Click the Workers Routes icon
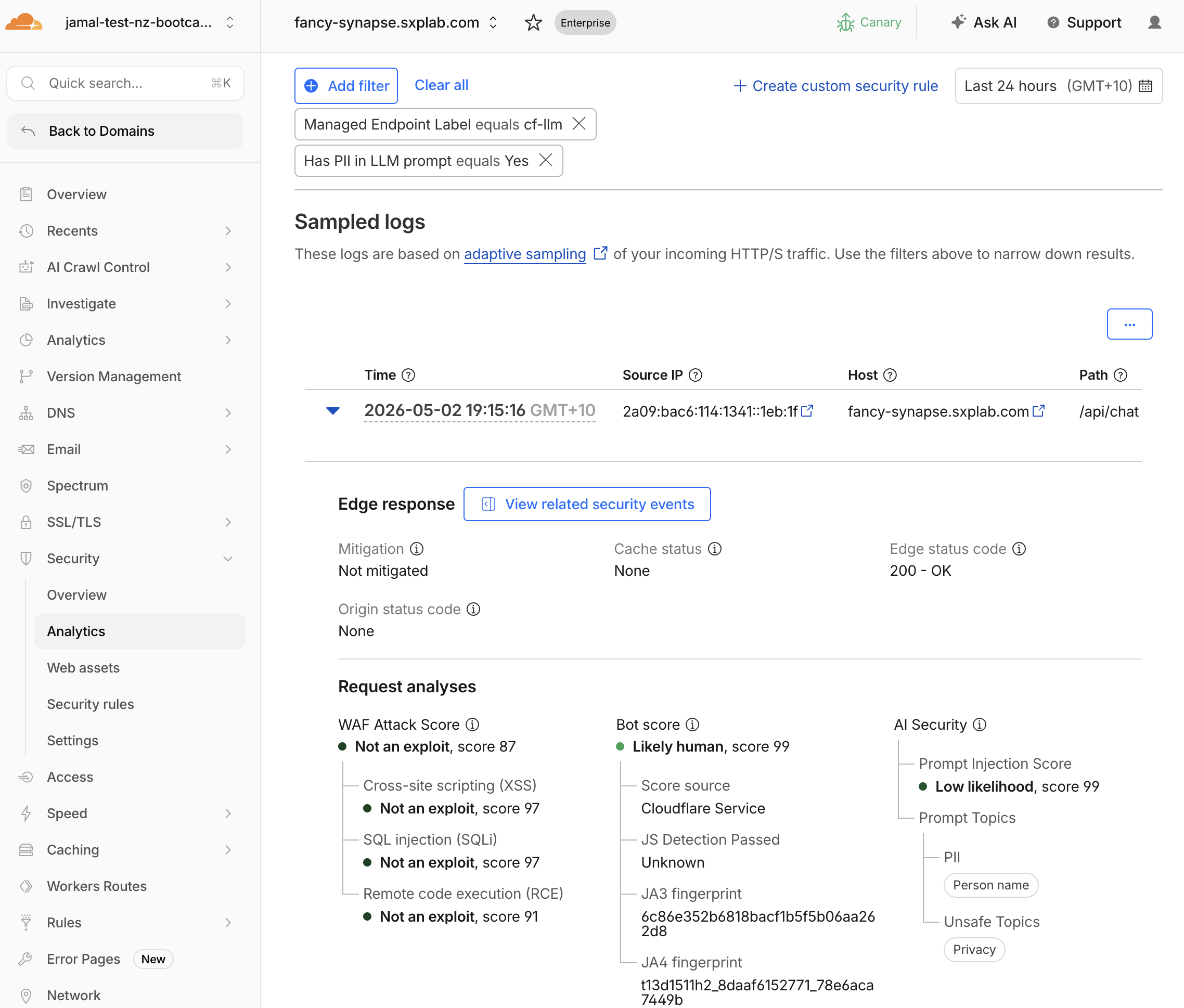 (x=25, y=886)
